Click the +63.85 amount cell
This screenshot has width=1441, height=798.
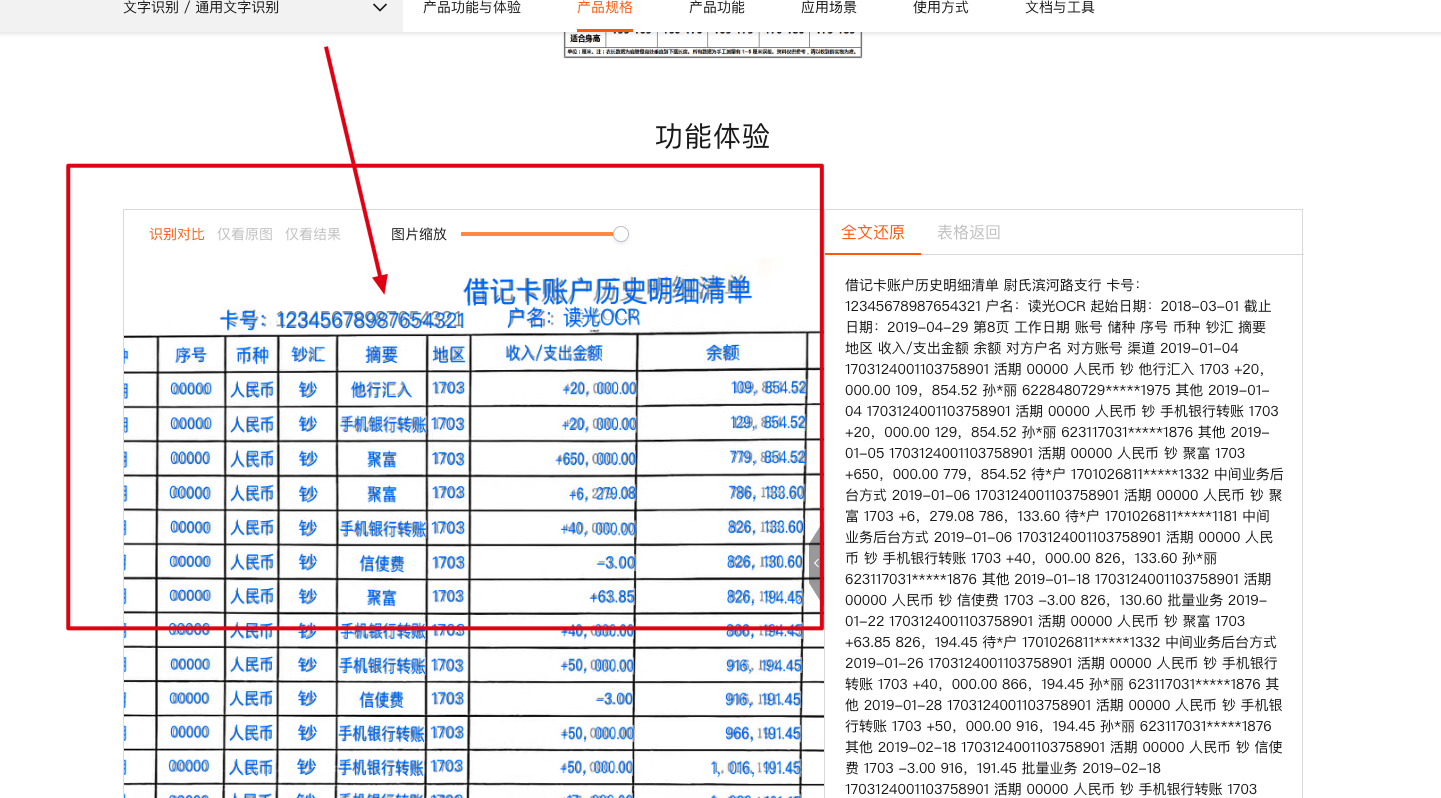coord(612,597)
